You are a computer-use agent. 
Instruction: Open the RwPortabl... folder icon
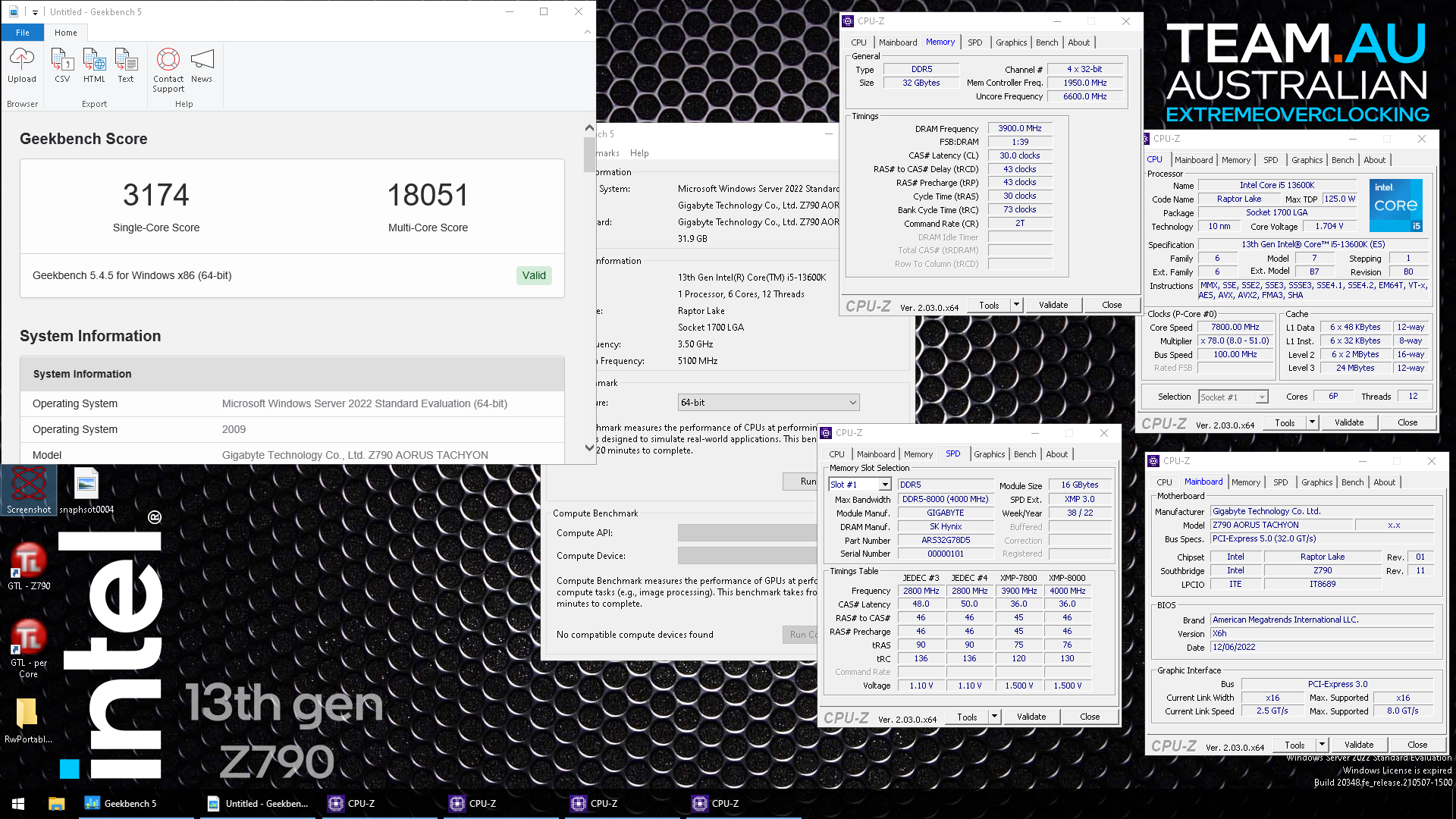pyautogui.click(x=28, y=720)
